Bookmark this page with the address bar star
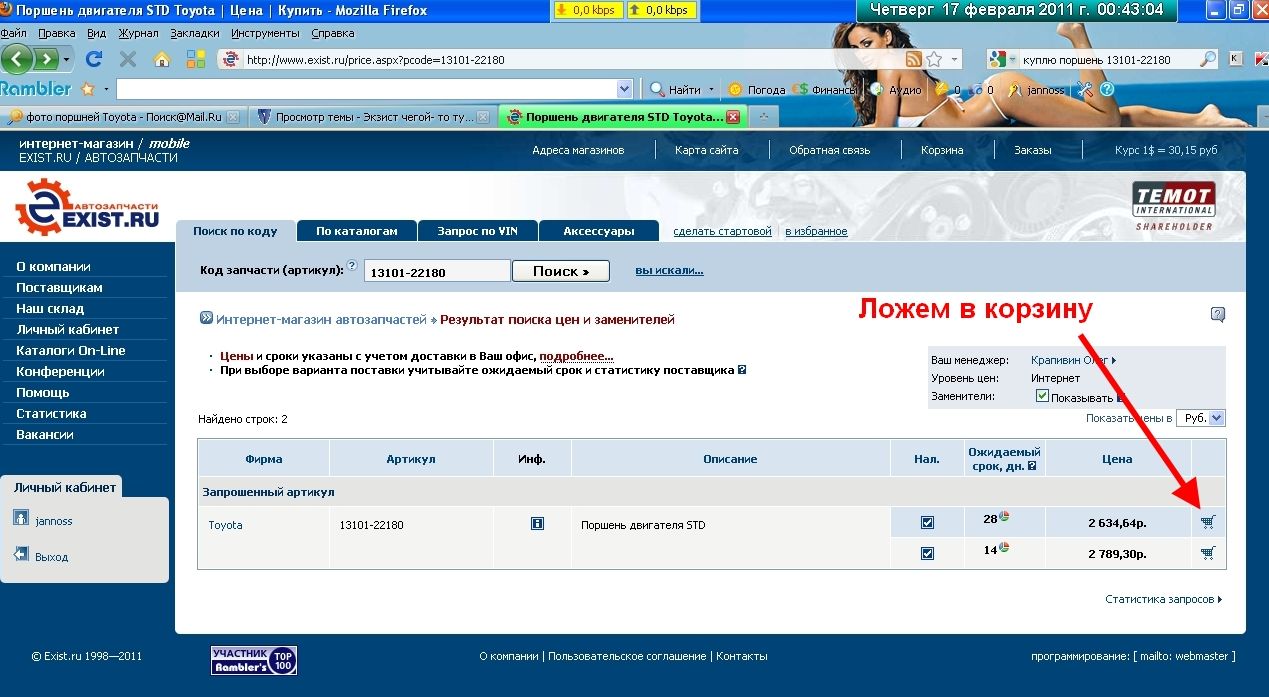Screen dimensions: 1269x697 point(933,60)
